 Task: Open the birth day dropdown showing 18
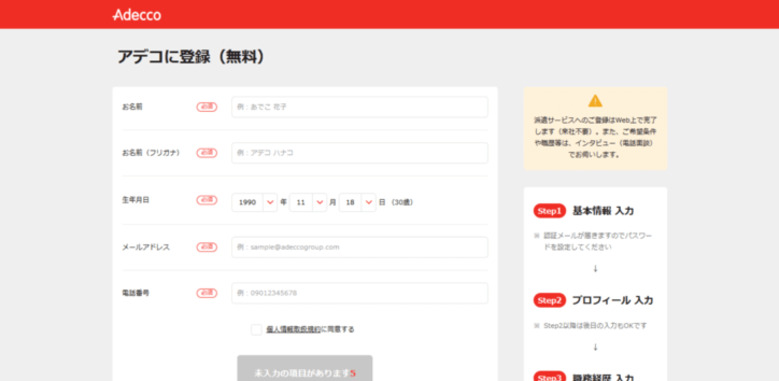357,202
